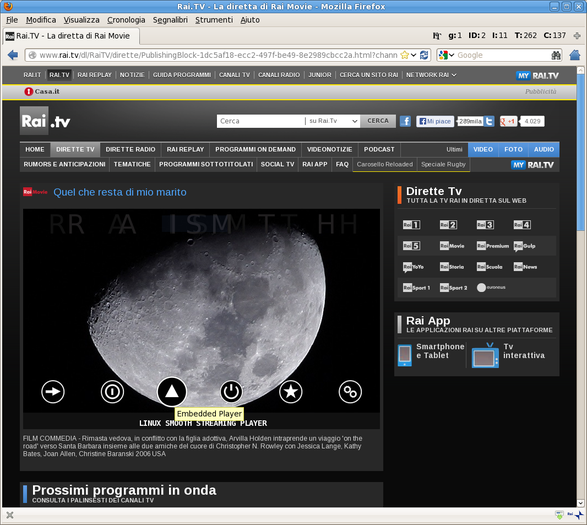The height and width of the screenshot is (525, 587).
Task: Click the FAQ navigation link
Action: (342, 164)
